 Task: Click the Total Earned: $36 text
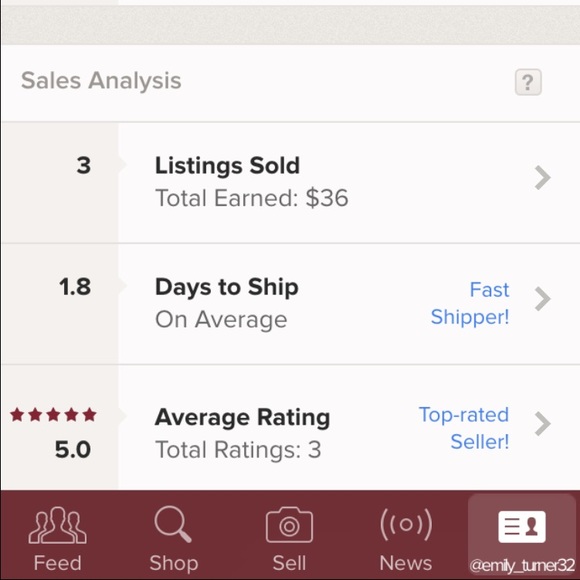click(252, 198)
